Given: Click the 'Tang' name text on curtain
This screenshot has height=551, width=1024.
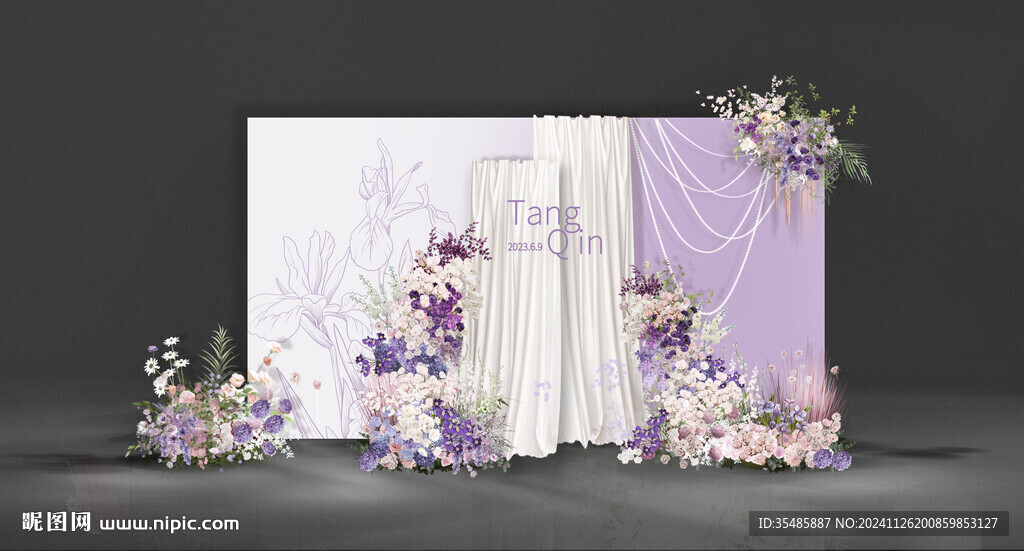Looking at the screenshot, I should click(545, 215).
